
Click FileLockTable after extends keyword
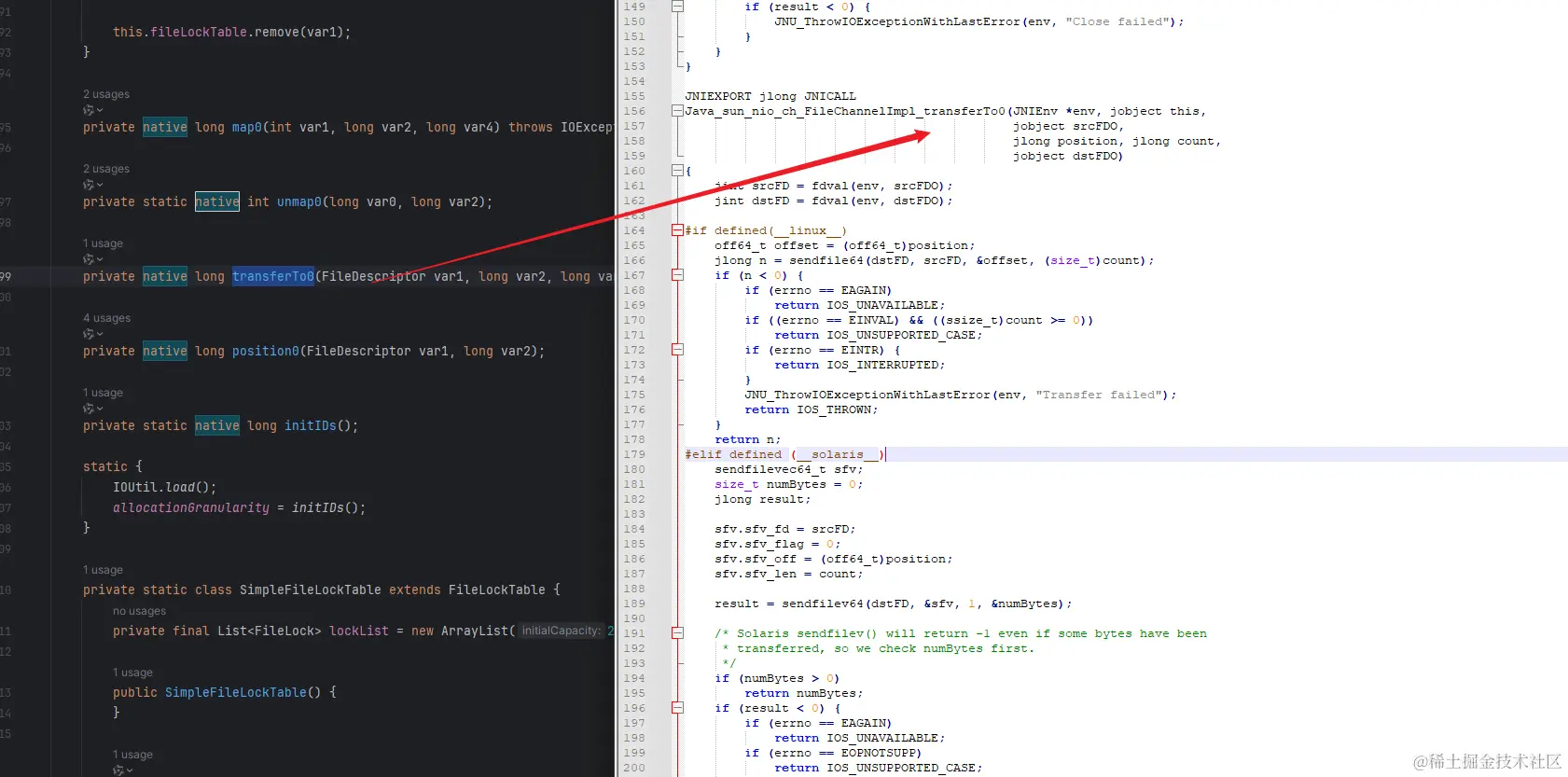point(497,590)
